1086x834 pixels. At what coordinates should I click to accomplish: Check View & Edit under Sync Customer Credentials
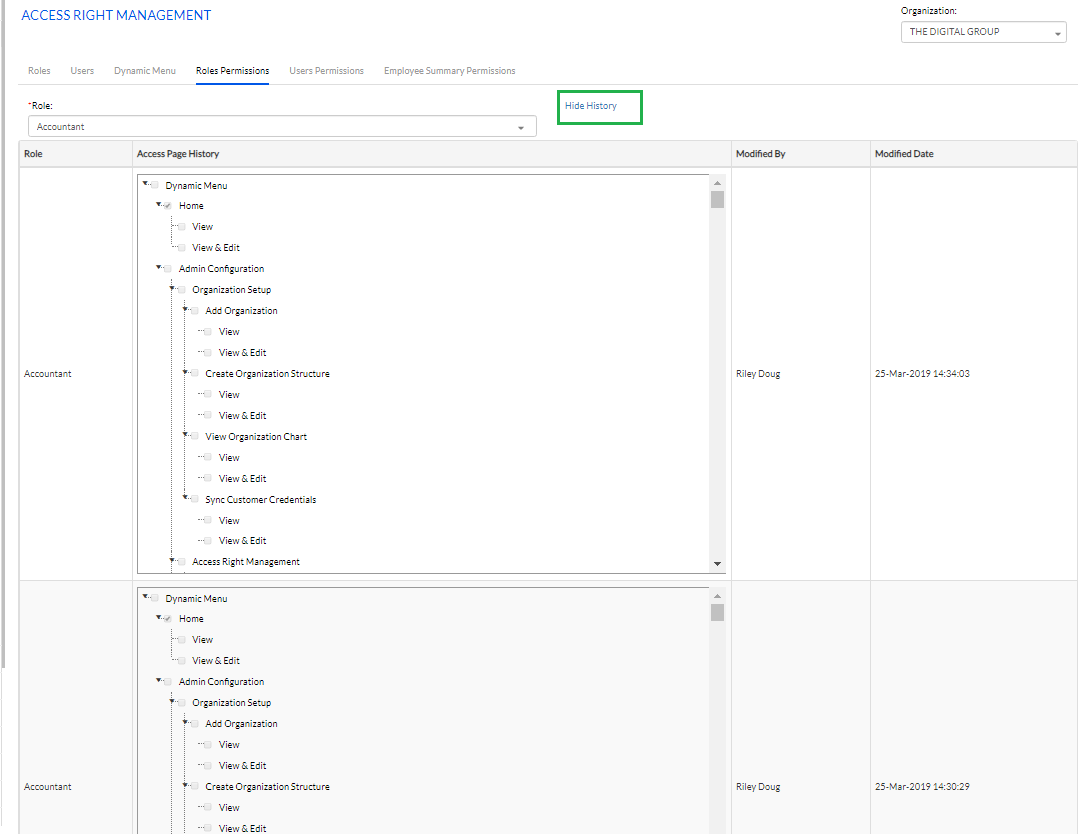(x=208, y=541)
